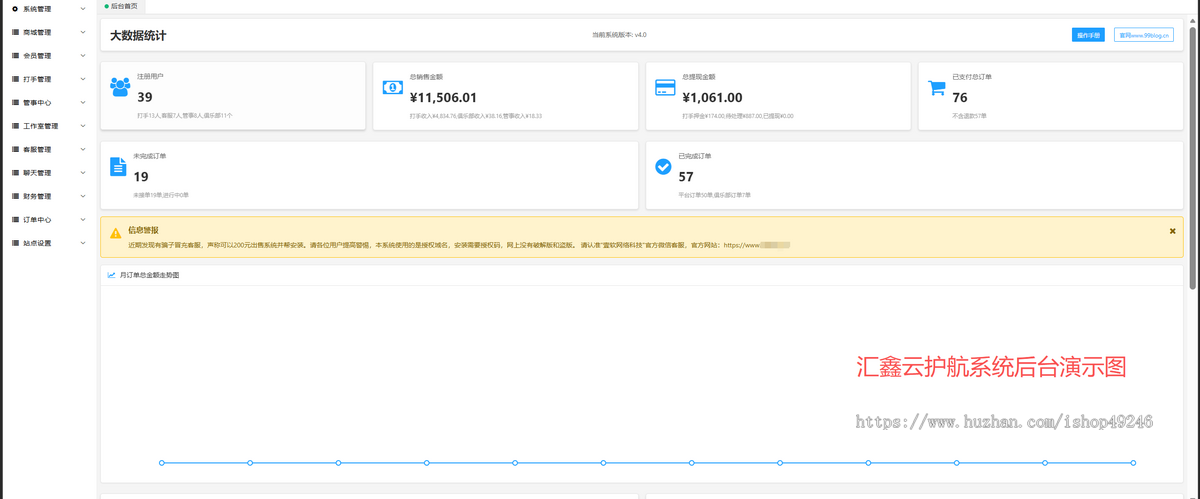The height and width of the screenshot is (499, 1200).
Task: Click the paid orders count 76
Action: pos(960,98)
